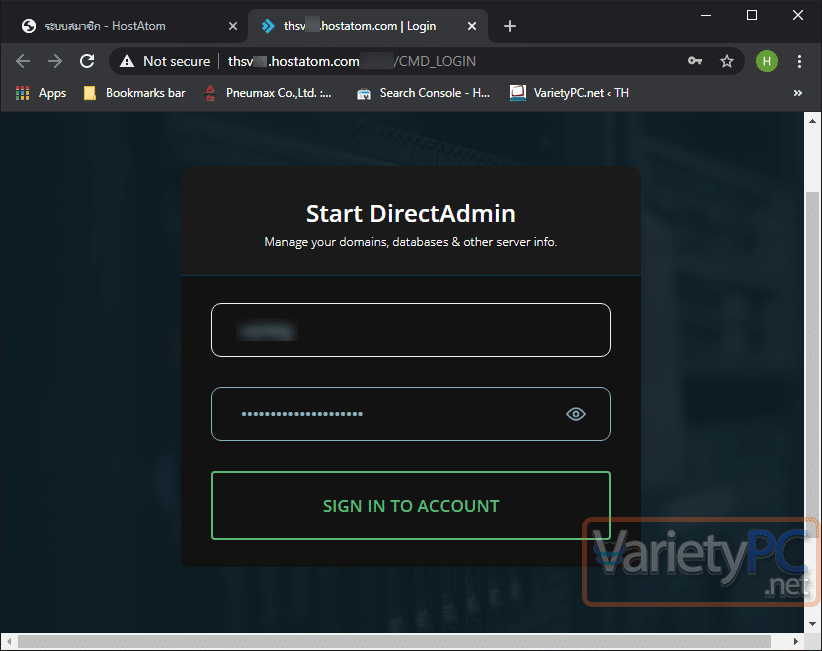Click horizontal scrollbar left arrow

click(9, 642)
